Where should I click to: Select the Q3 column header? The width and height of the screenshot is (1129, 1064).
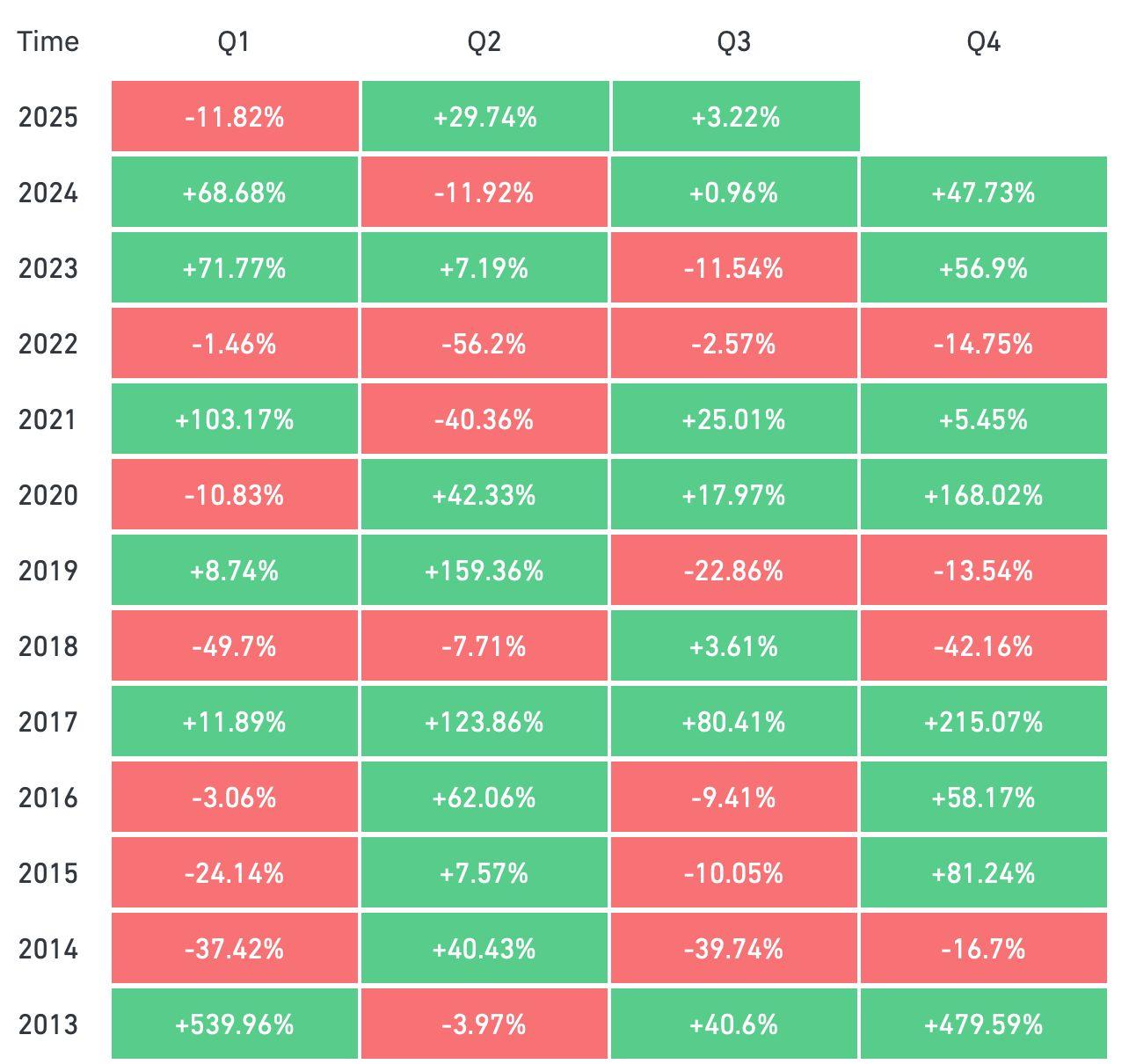[x=734, y=41]
